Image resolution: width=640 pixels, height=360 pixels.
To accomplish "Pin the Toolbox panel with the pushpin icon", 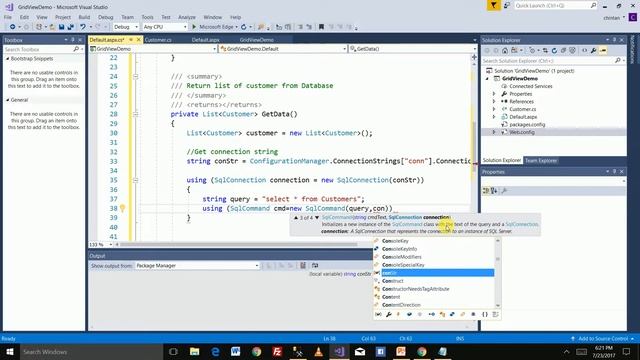I will click(x=73, y=40).
